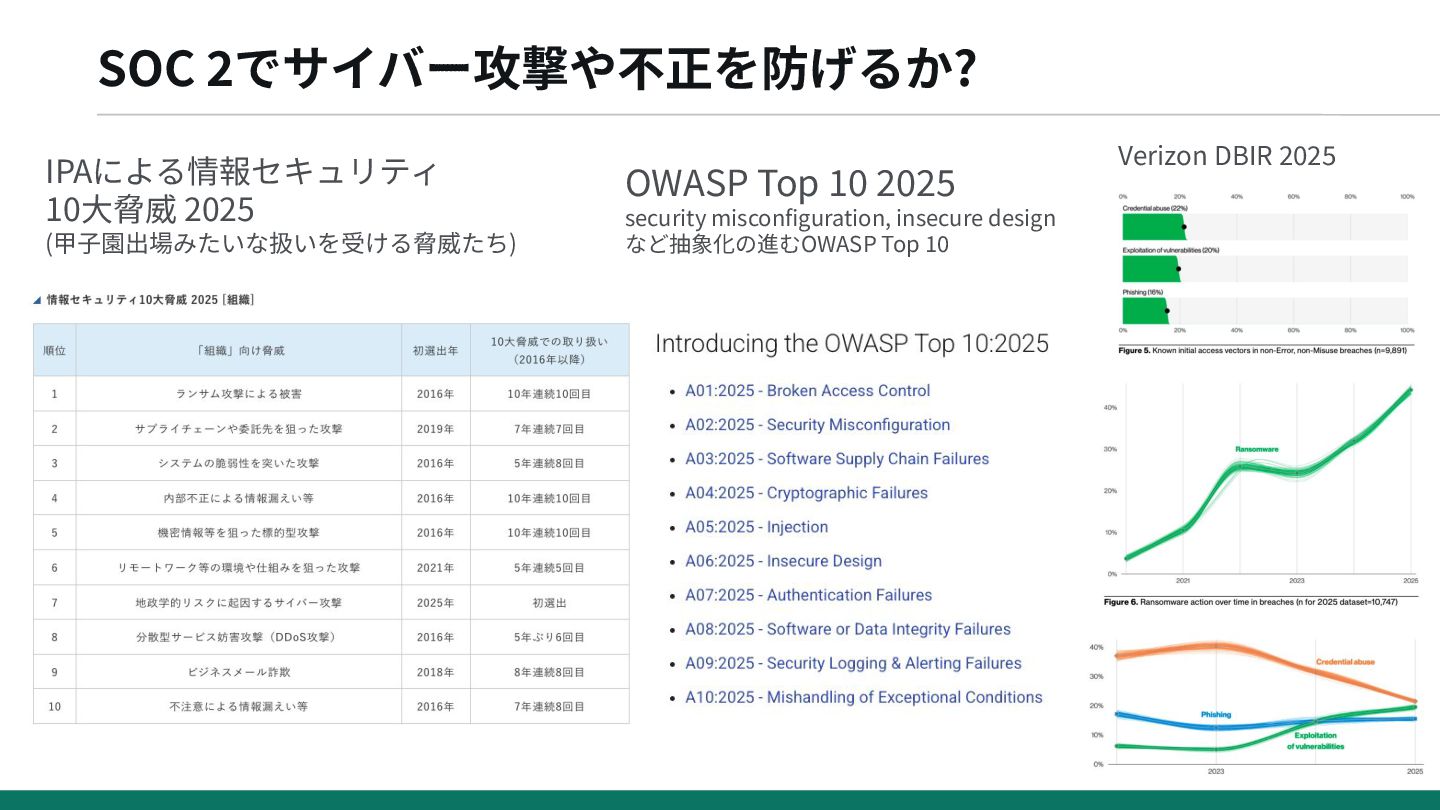Image resolution: width=1440 pixels, height=810 pixels.
Task: Select the 2025年 cell in the table
Action: coord(436,602)
